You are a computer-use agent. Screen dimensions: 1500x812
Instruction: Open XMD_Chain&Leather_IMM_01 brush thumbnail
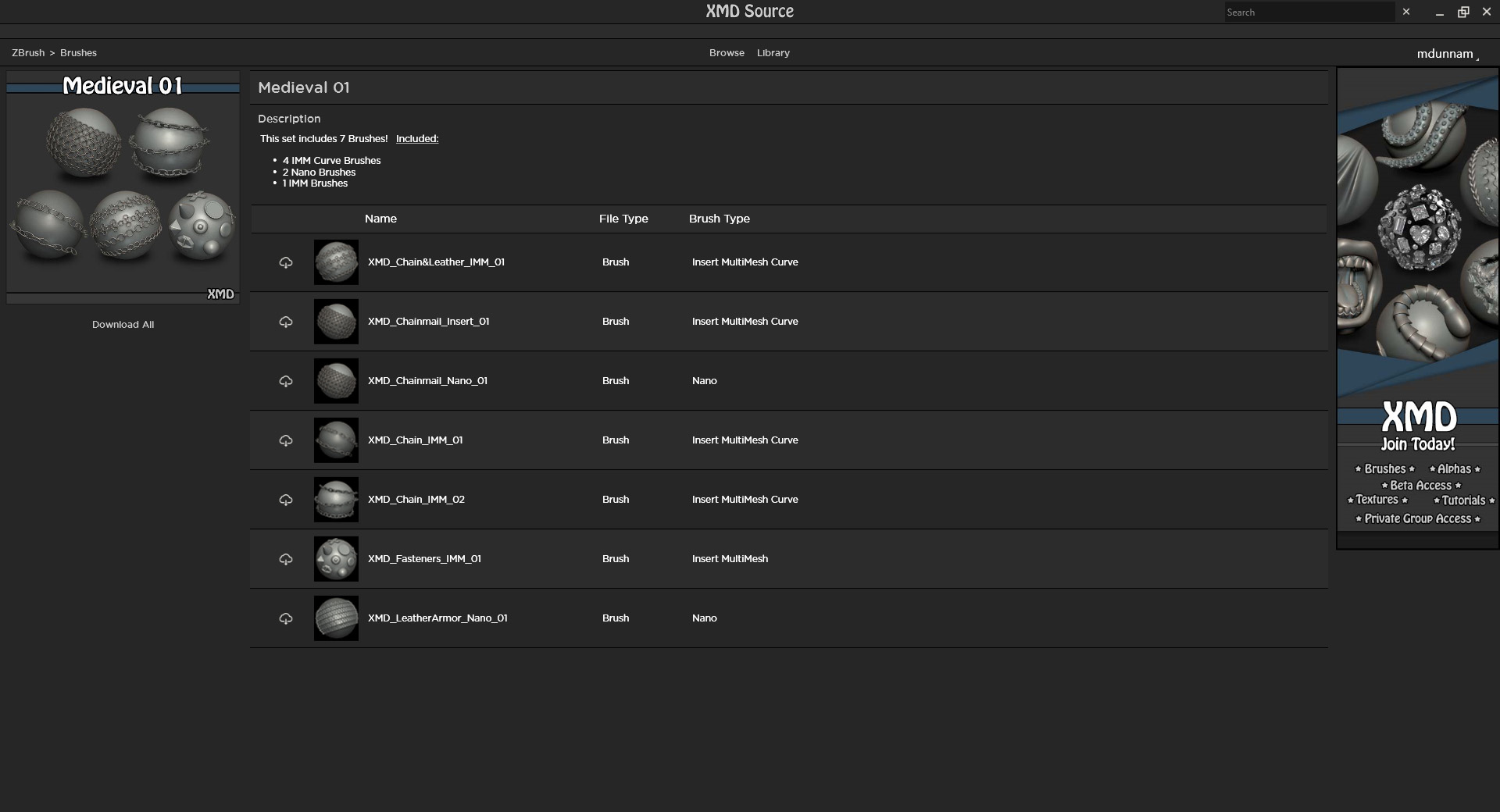(x=336, y=262)
